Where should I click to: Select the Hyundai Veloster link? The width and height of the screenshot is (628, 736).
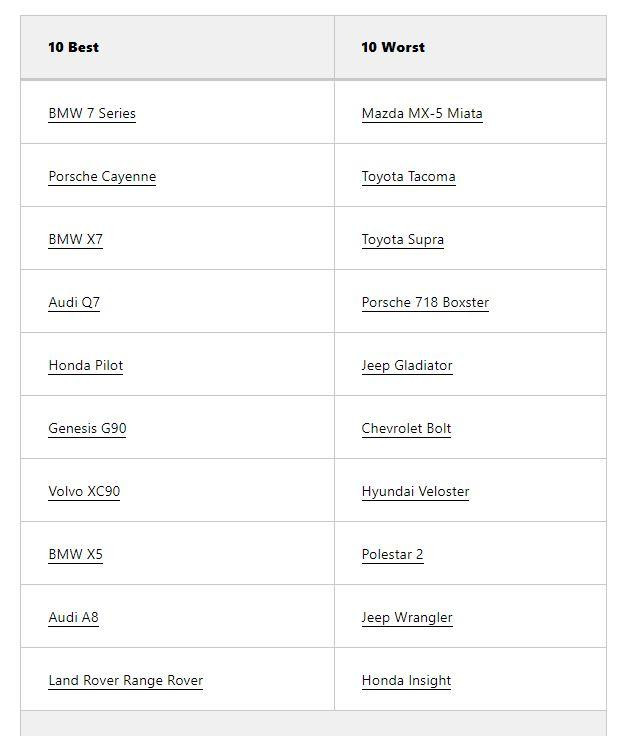415,491
